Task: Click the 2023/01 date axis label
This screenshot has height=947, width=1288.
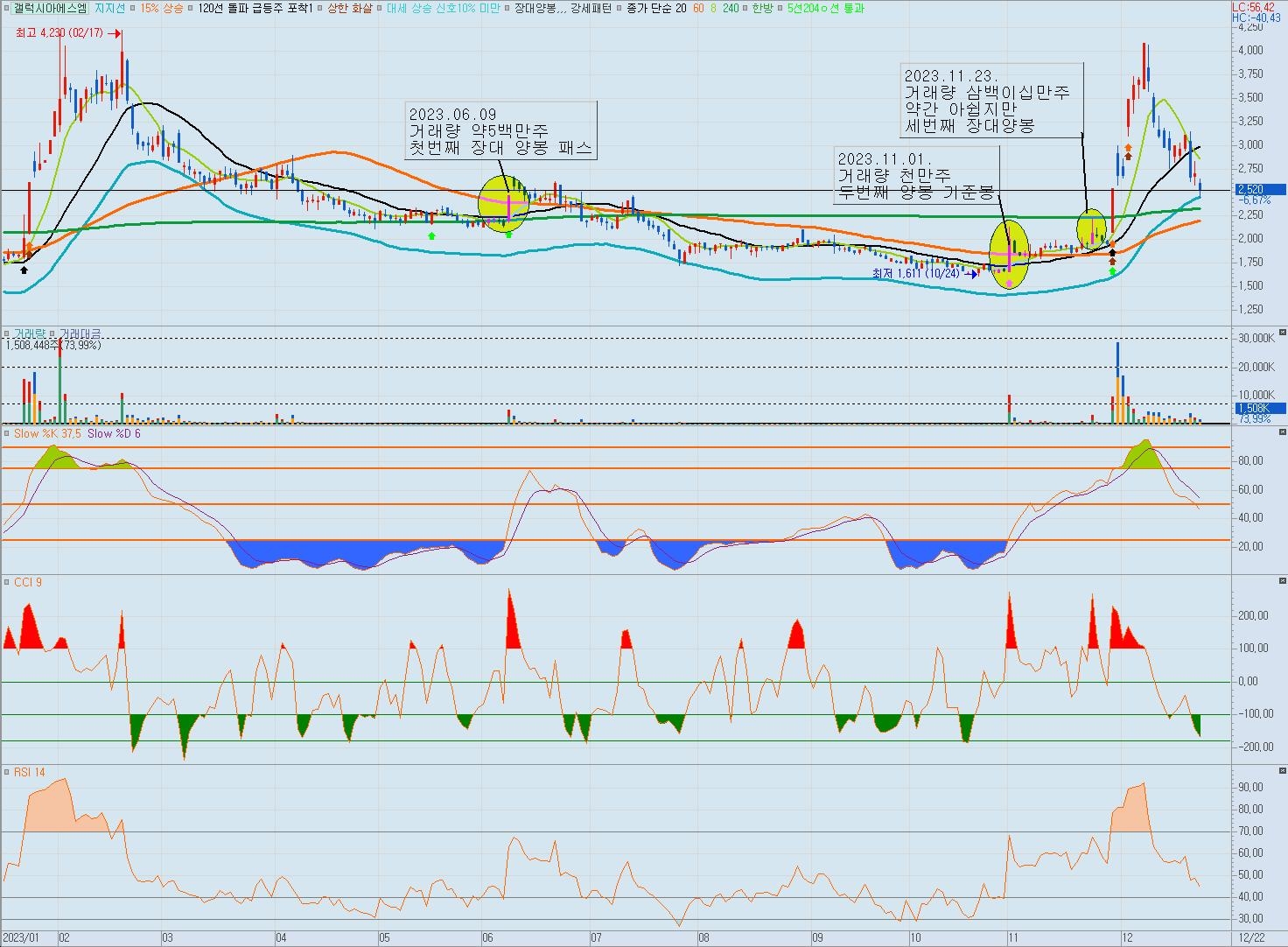Action: click(22, 937)
